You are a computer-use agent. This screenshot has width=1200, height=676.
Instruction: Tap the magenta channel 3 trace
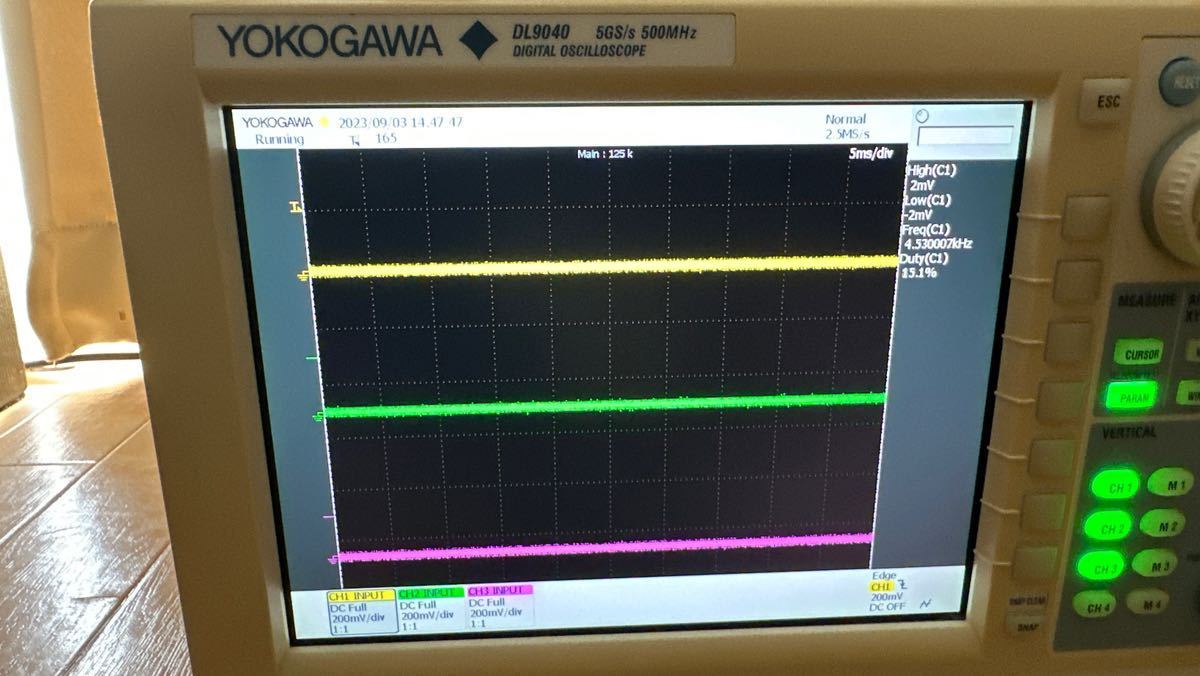[605, 546]
